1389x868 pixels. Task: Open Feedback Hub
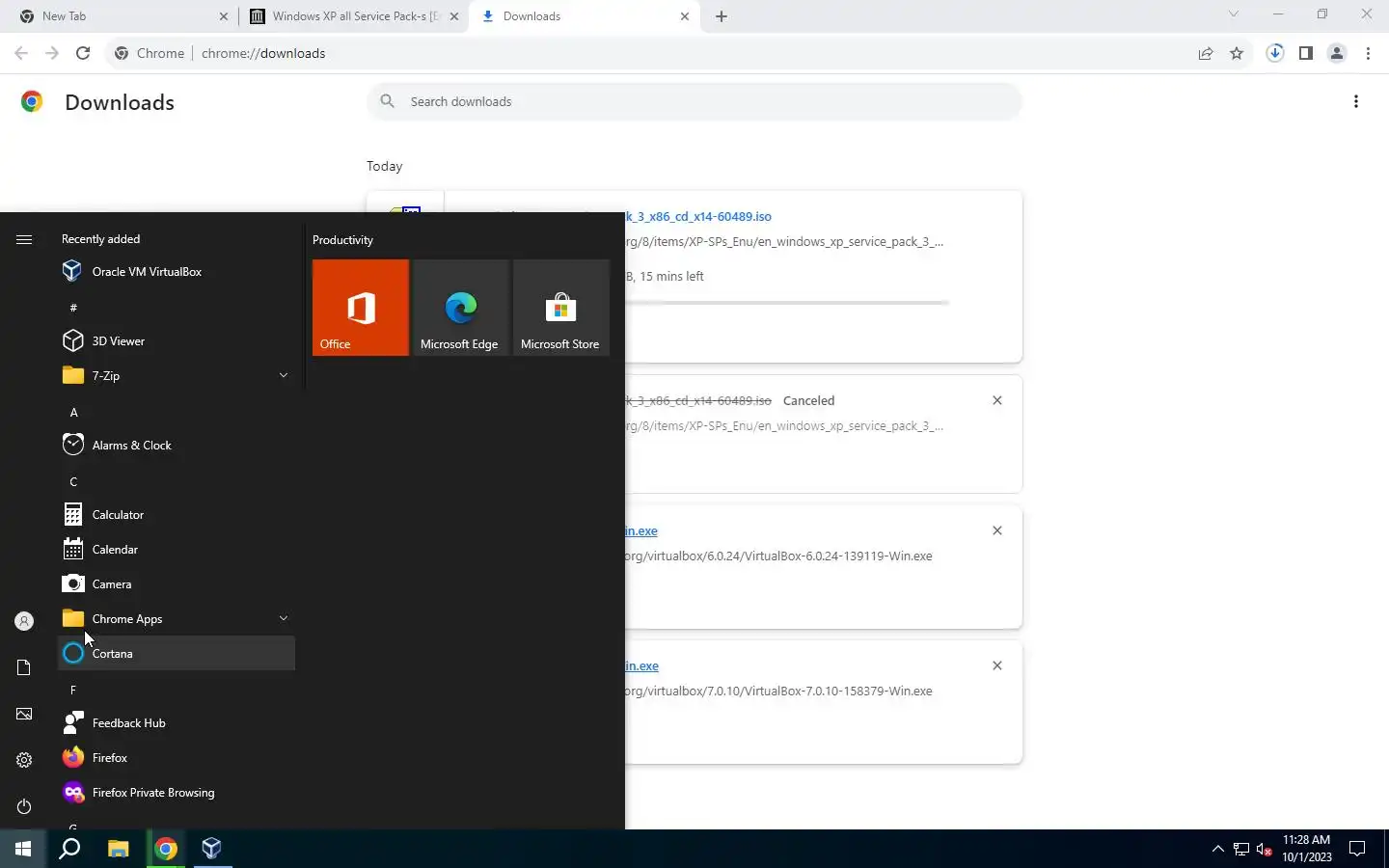pyautogui.click(x=177, y=723)
